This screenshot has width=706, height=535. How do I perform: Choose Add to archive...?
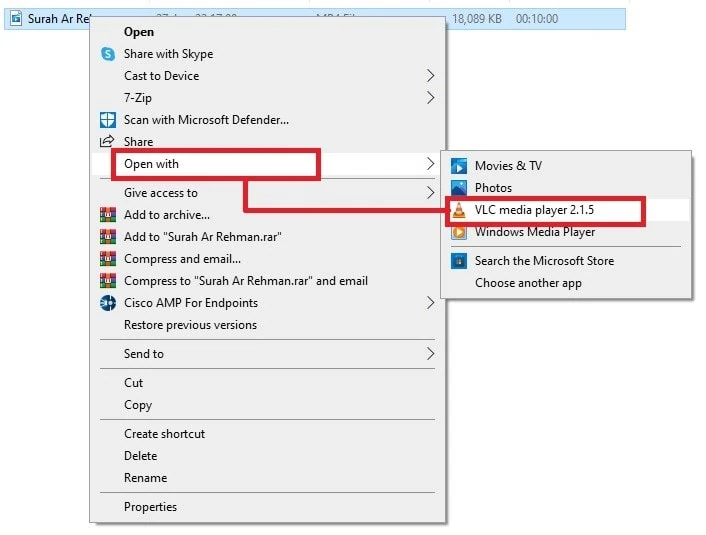(x=267, y=215)
